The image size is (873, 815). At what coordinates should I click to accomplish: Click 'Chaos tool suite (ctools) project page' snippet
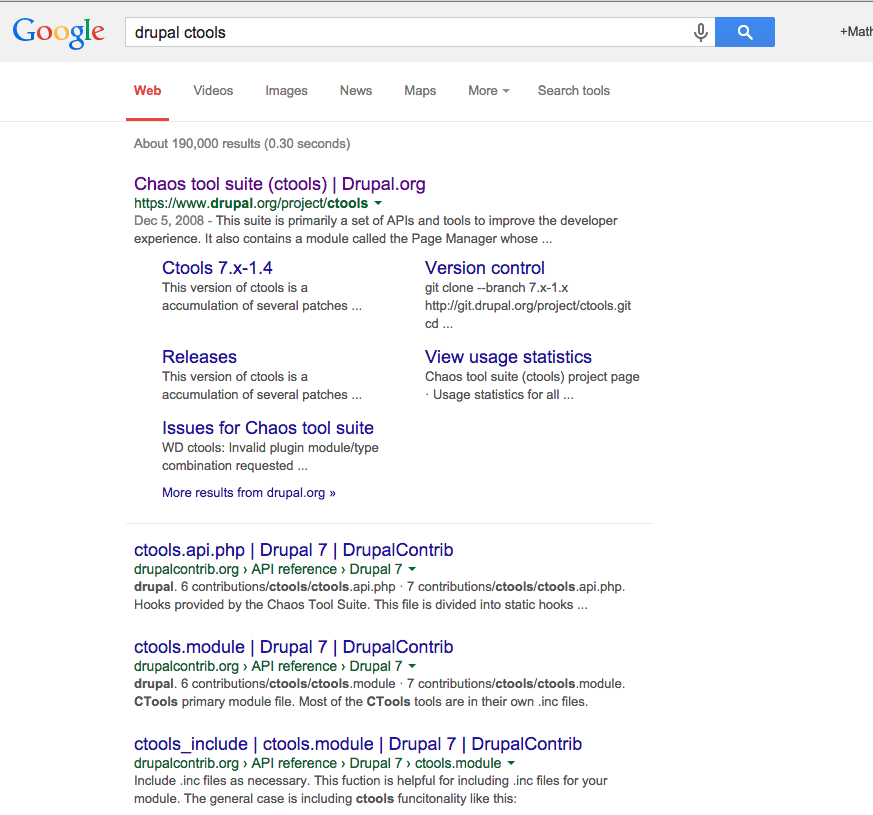(532, 377)
